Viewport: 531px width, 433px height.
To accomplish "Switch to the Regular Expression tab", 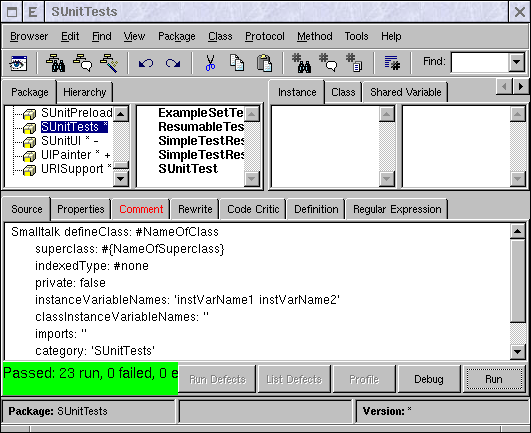I will click(x=397, y=209).
